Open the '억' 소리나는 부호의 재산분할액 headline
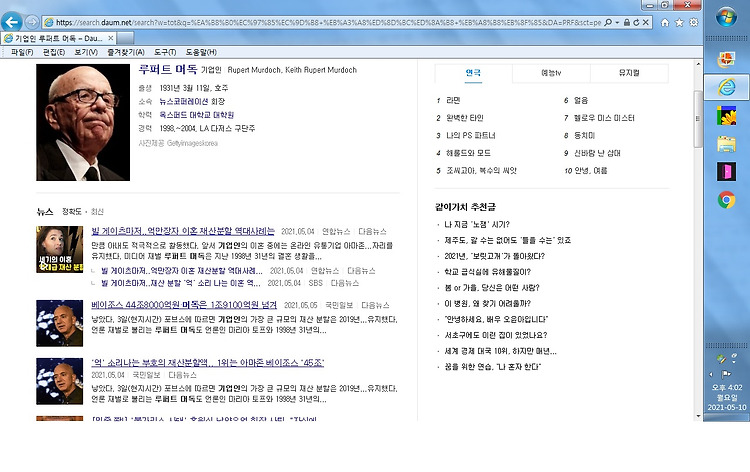 point(208,362)
